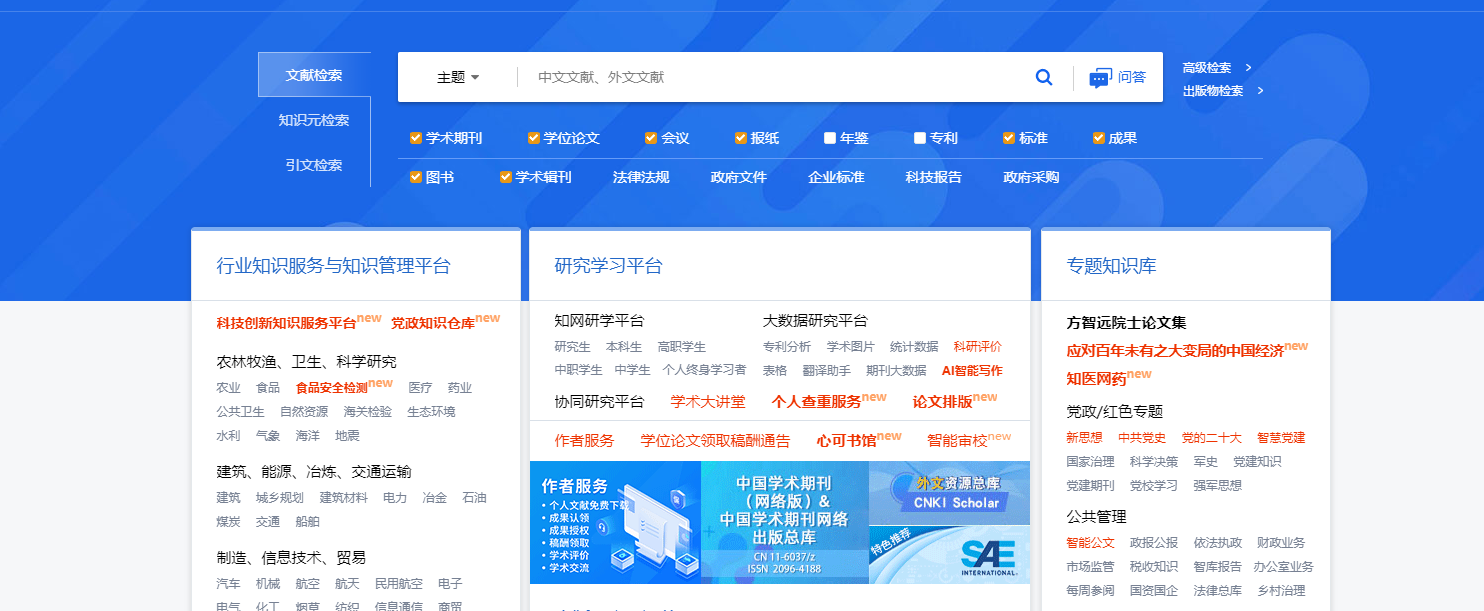Toggle the 成果 checkbox
Image resolution: width=1484 pixels, height=611 pixels.
(1098, 138)
